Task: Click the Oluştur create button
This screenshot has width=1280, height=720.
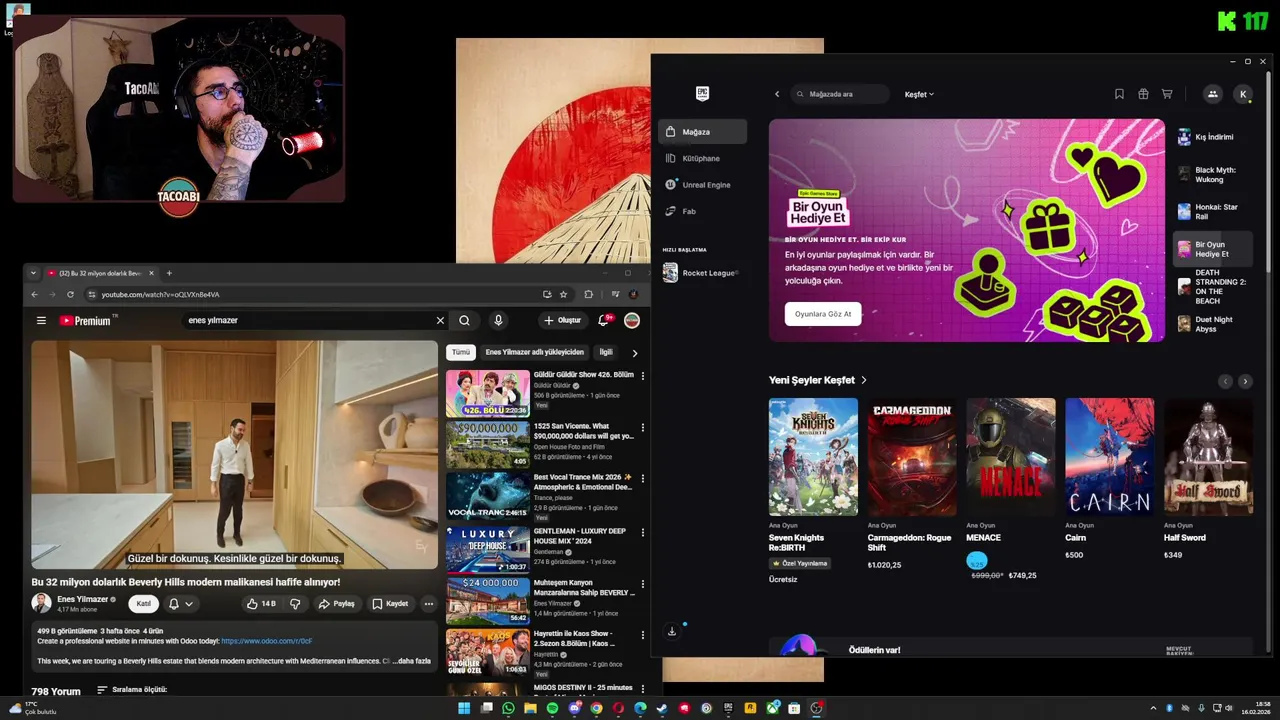Action: pos(563,320)
